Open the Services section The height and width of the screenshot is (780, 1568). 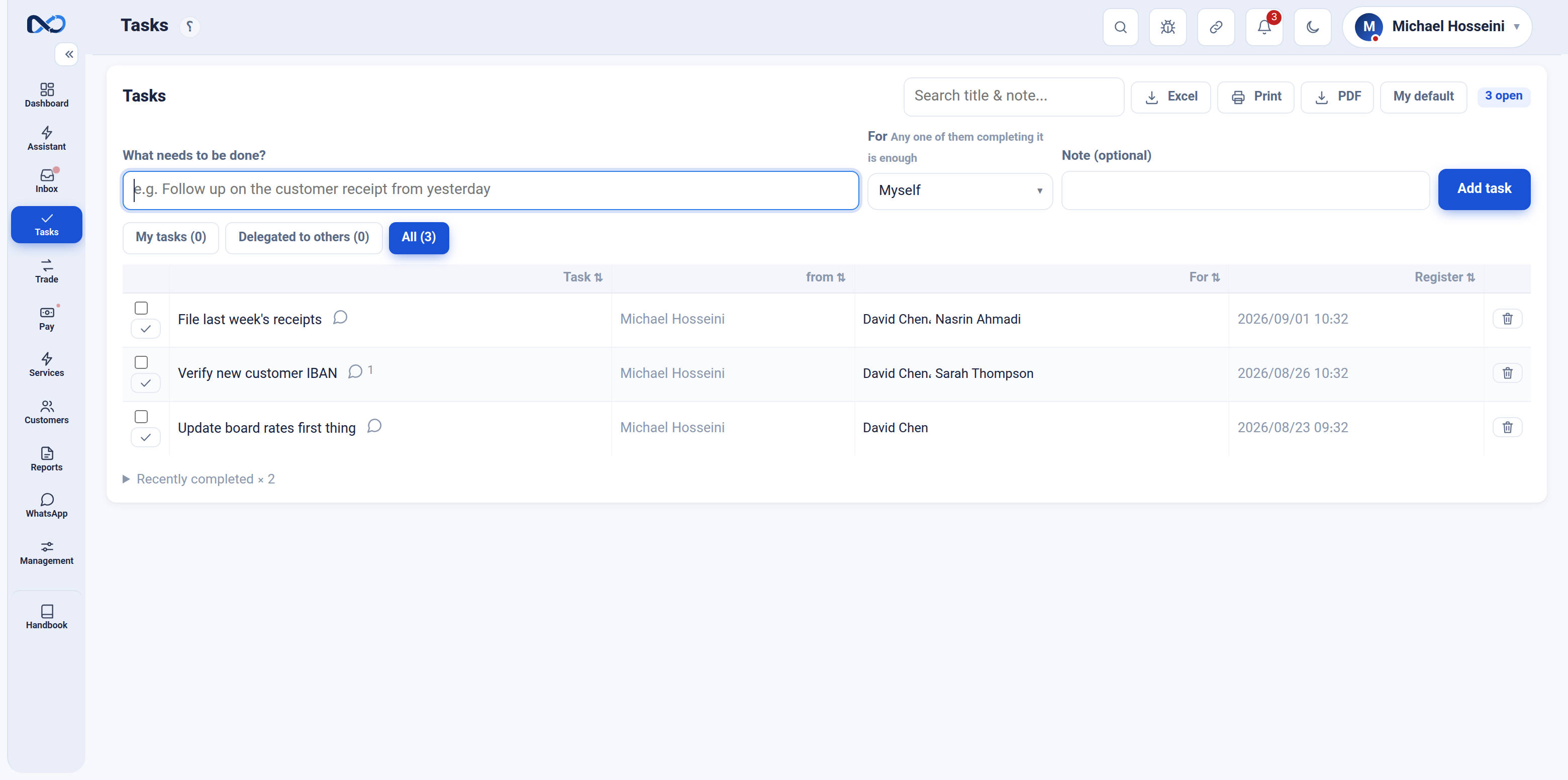tap(46, 365)
